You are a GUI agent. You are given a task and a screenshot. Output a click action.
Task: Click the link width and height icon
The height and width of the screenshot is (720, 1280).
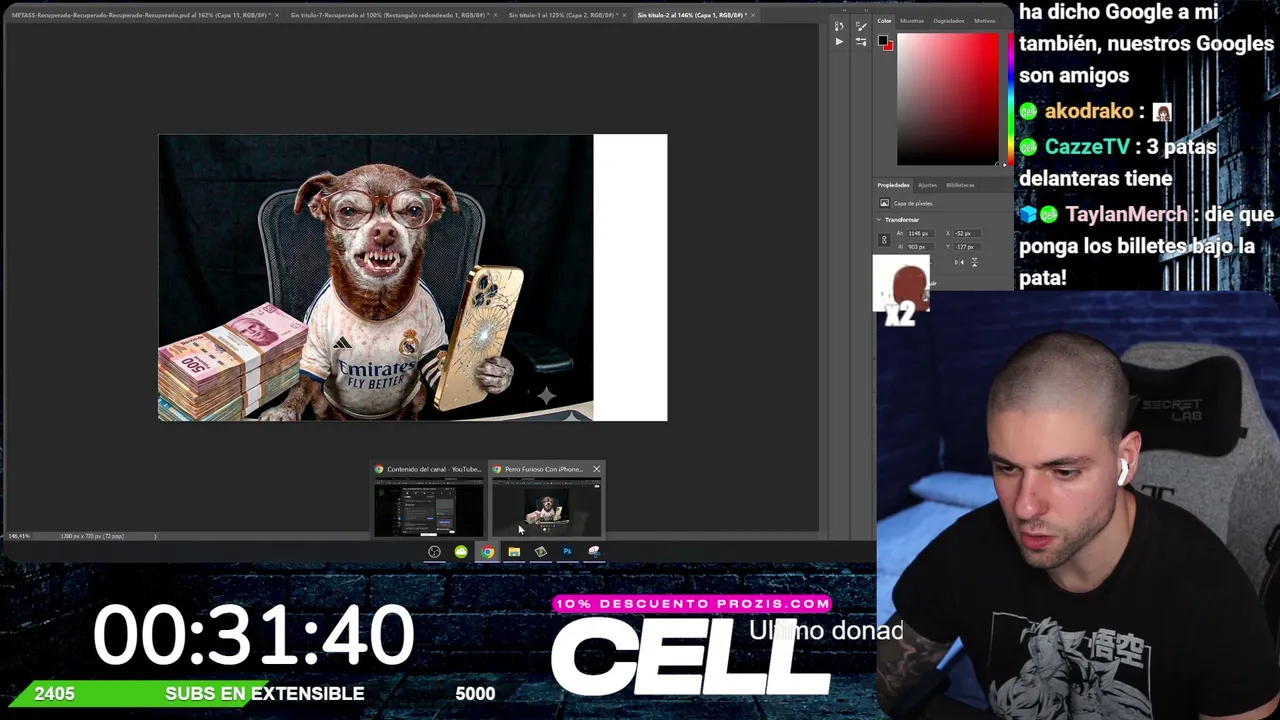tap(884, 240)
